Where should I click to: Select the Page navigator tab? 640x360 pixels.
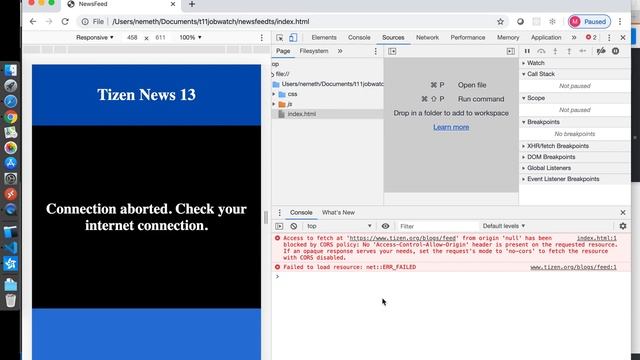pos(283,51)
